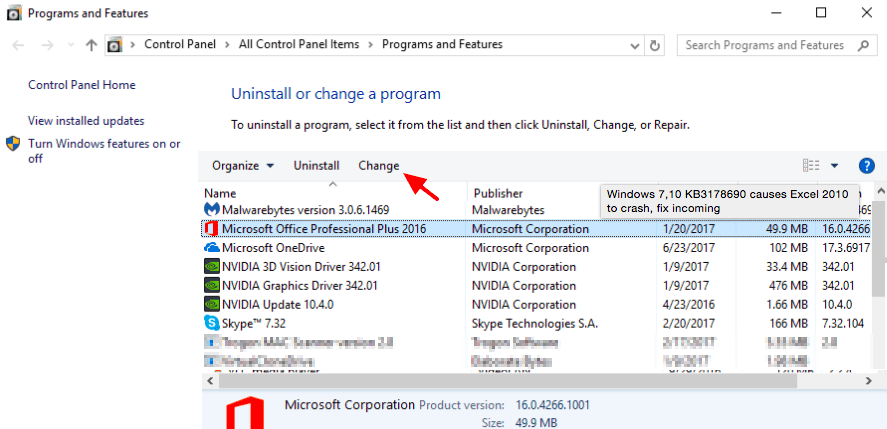Expand the view options dropdown arrow

834,165
